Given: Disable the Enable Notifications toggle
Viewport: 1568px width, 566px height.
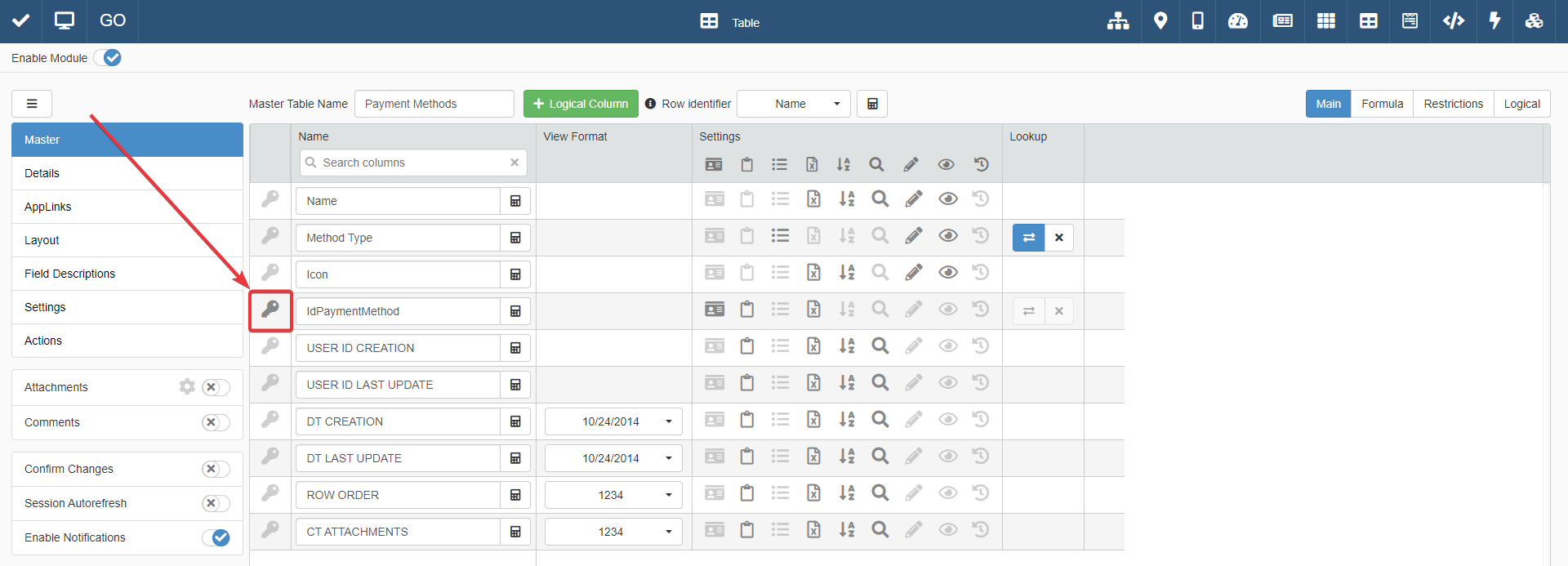Looking at the screenshot, I should point(216,537).
